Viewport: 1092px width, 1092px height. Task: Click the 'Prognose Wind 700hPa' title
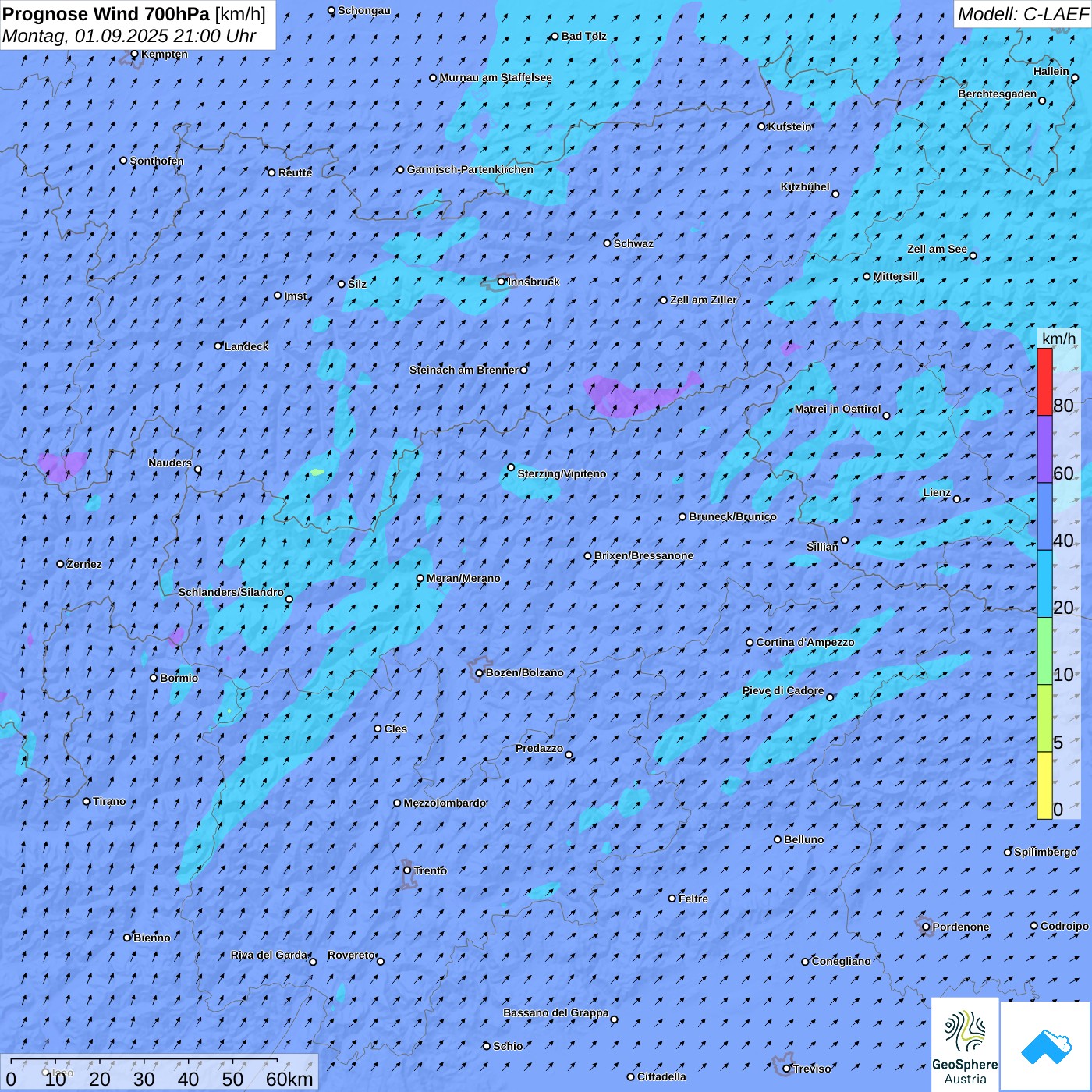point(106,14)
